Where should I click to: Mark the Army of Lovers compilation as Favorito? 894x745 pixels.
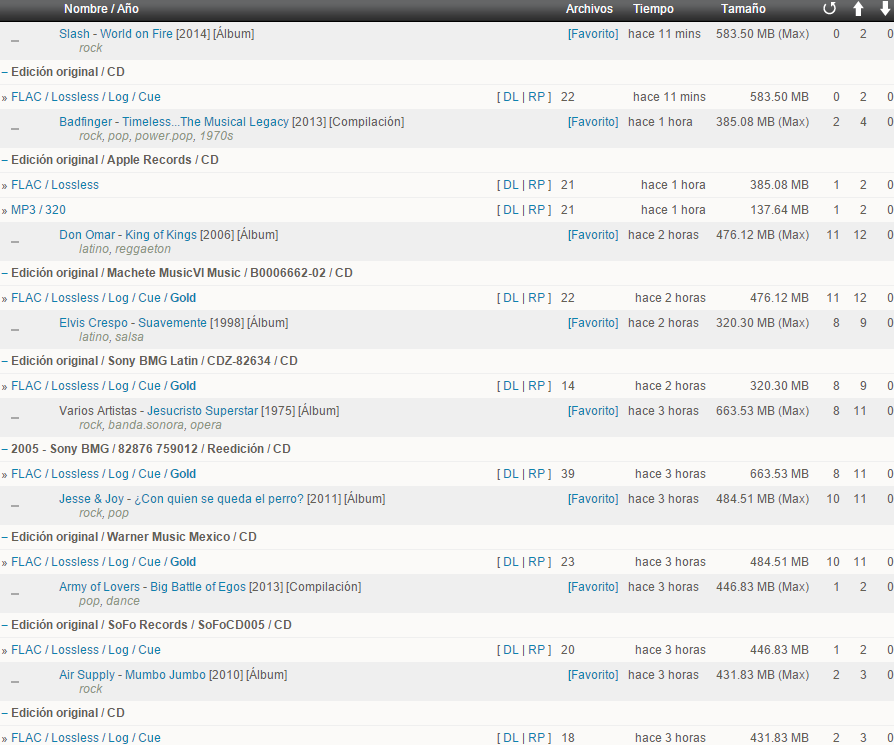point(595,587)
